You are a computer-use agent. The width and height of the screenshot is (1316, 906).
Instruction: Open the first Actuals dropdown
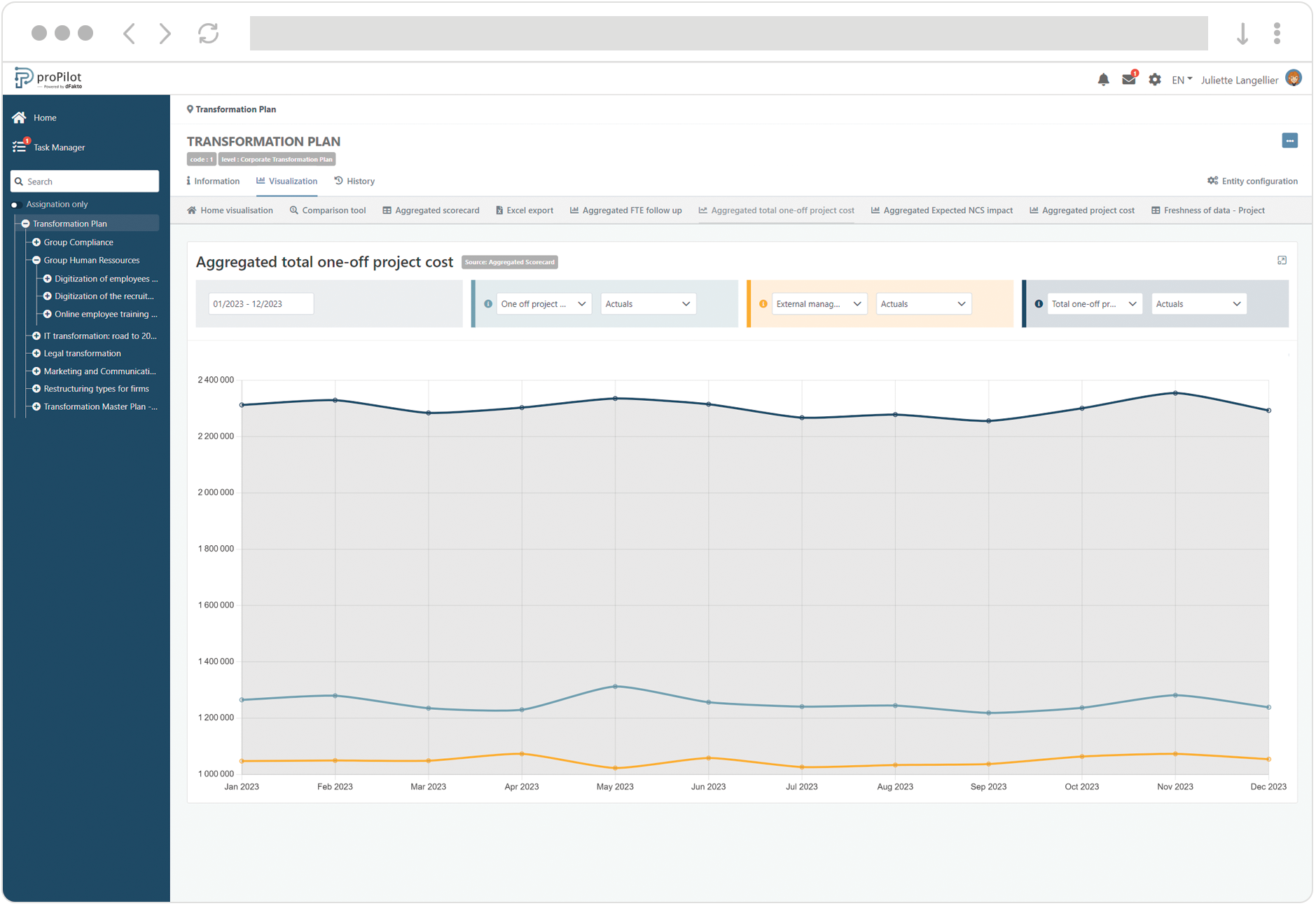pyautogui.click(x=647, y=303)
